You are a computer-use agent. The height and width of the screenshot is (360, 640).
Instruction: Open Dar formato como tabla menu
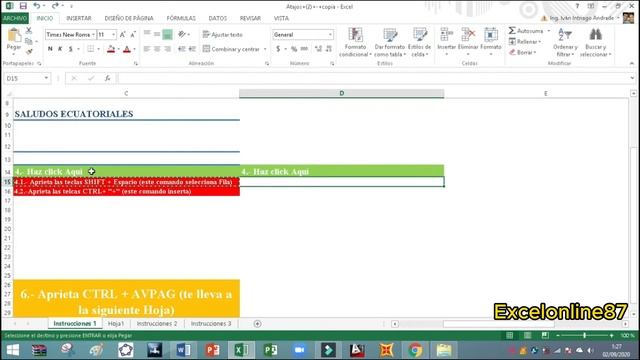point(390,42)
